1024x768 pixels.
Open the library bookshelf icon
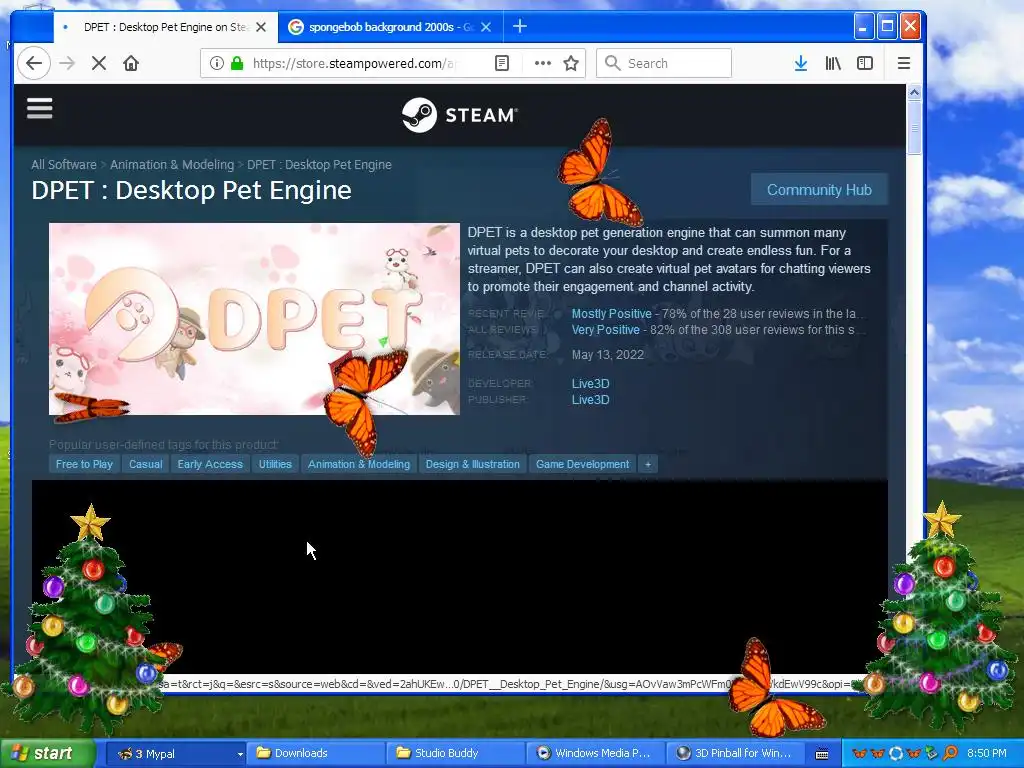coord(833,63)
